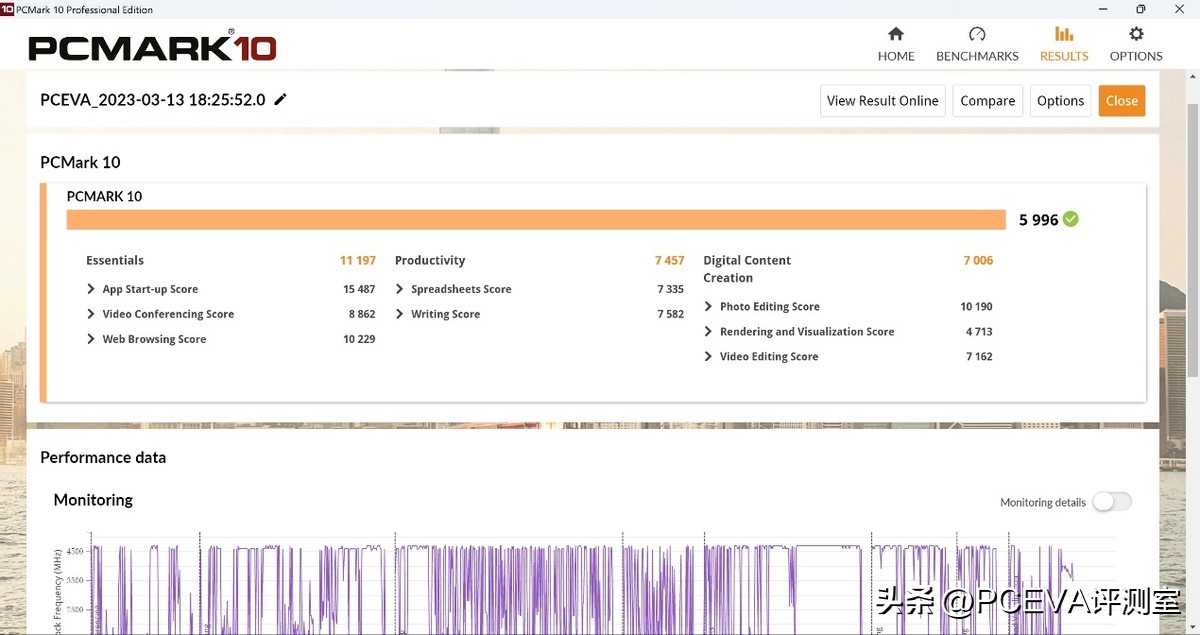Open the Benchmarks gauge icon

click(977, 35)
